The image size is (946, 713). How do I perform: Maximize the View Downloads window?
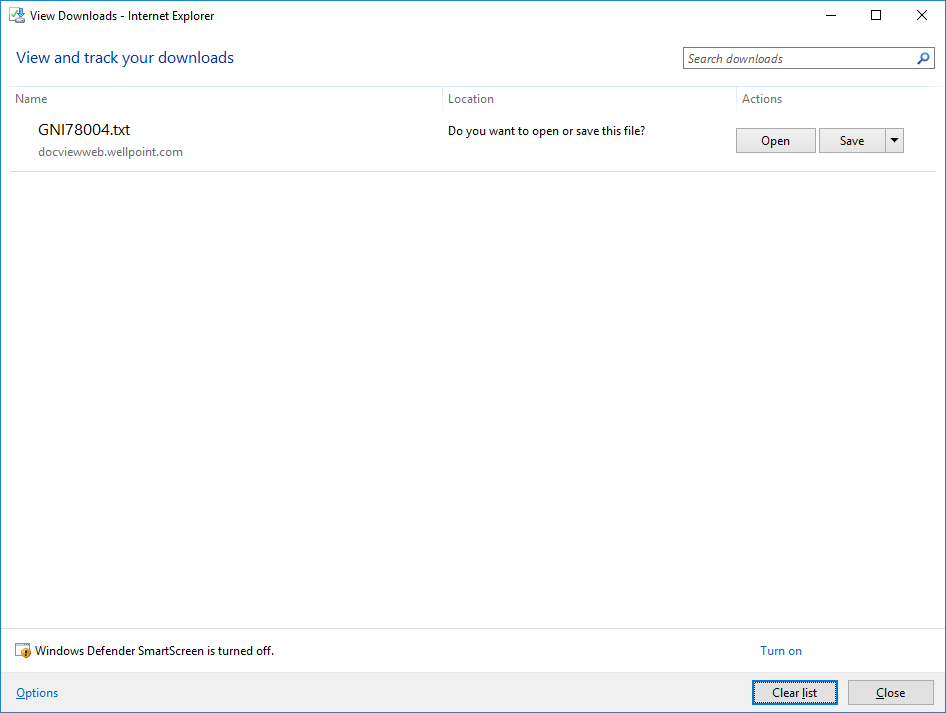pyautogui.click(x=875, y=15)
